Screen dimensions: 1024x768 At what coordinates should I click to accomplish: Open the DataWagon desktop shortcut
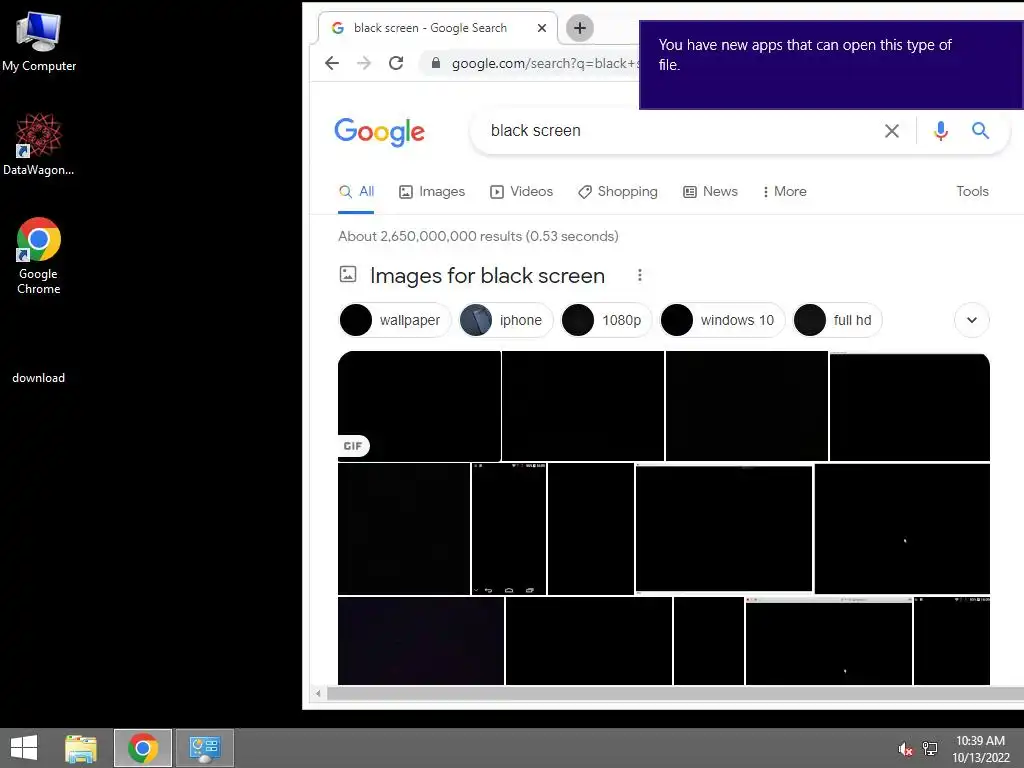tap(39, 144)
